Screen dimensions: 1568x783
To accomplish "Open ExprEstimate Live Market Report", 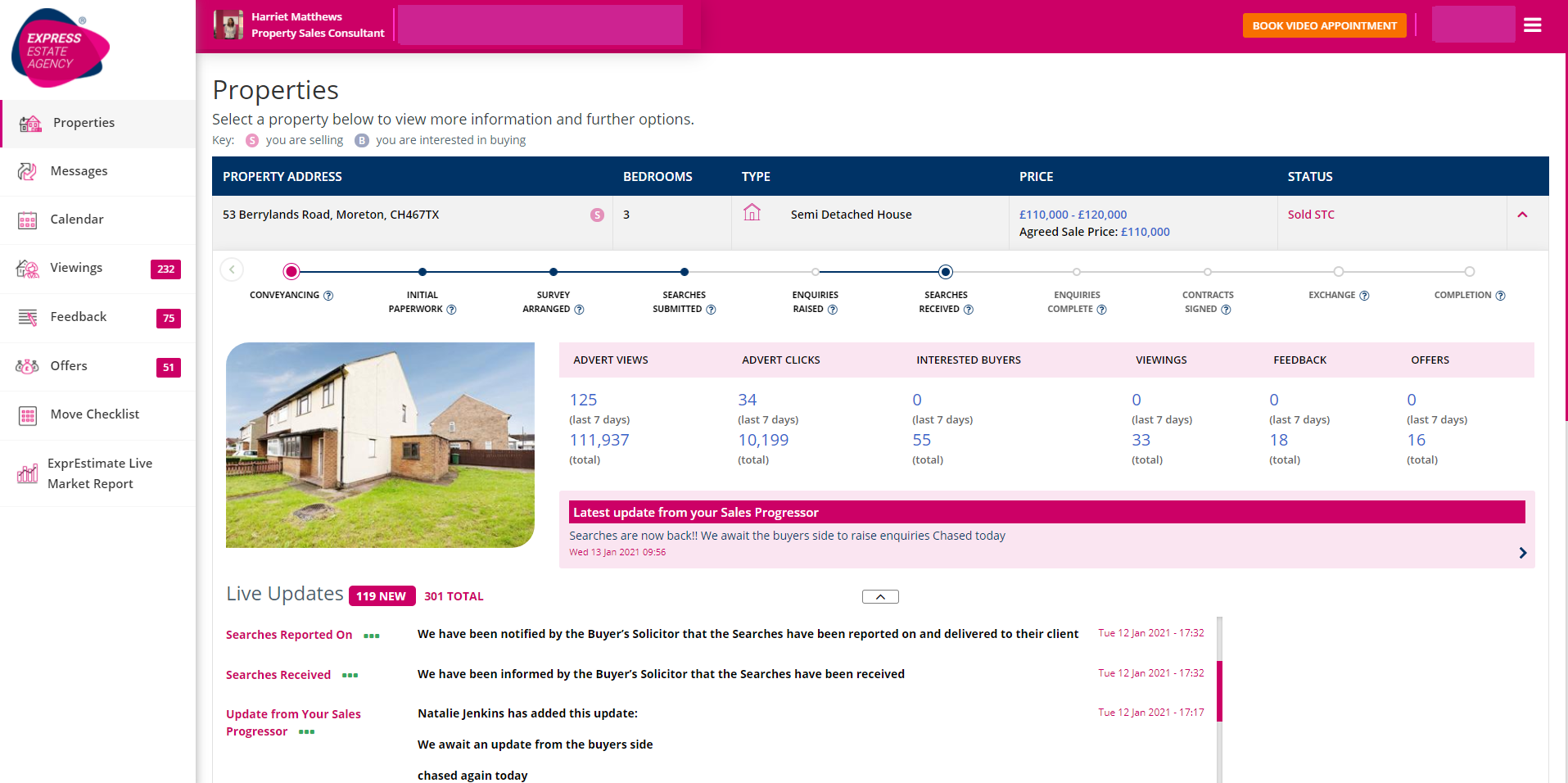I will (x=98, y=473).
